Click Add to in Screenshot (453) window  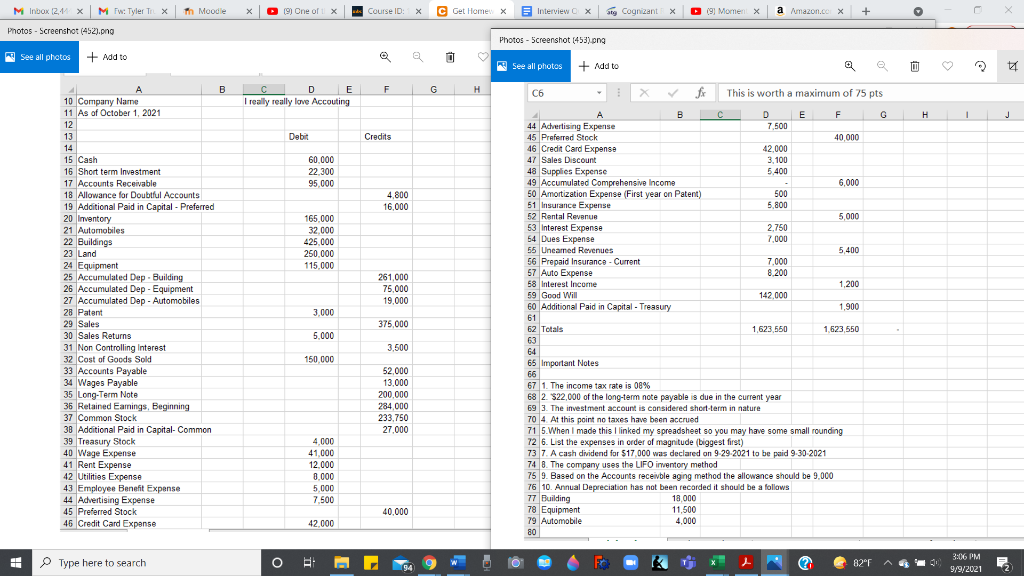(x=599, y=66)
